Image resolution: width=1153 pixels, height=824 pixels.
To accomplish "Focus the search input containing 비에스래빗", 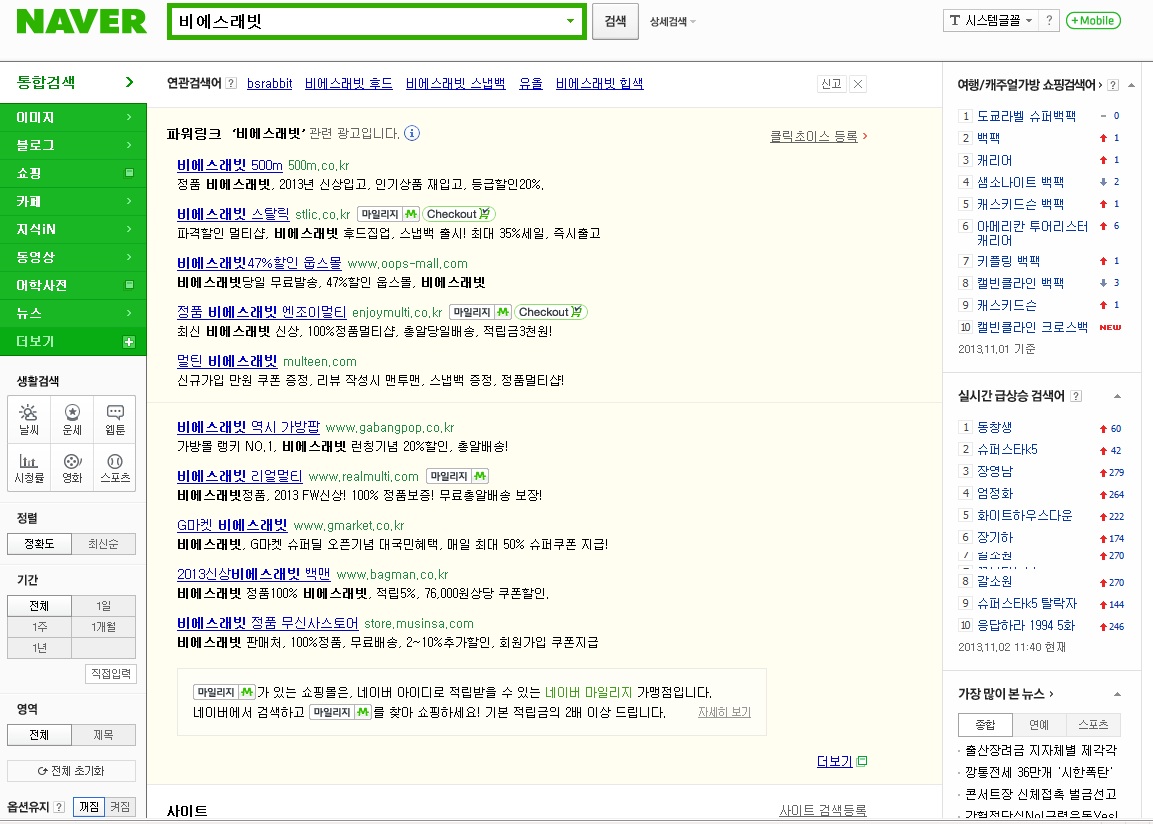I will [368, 21].
